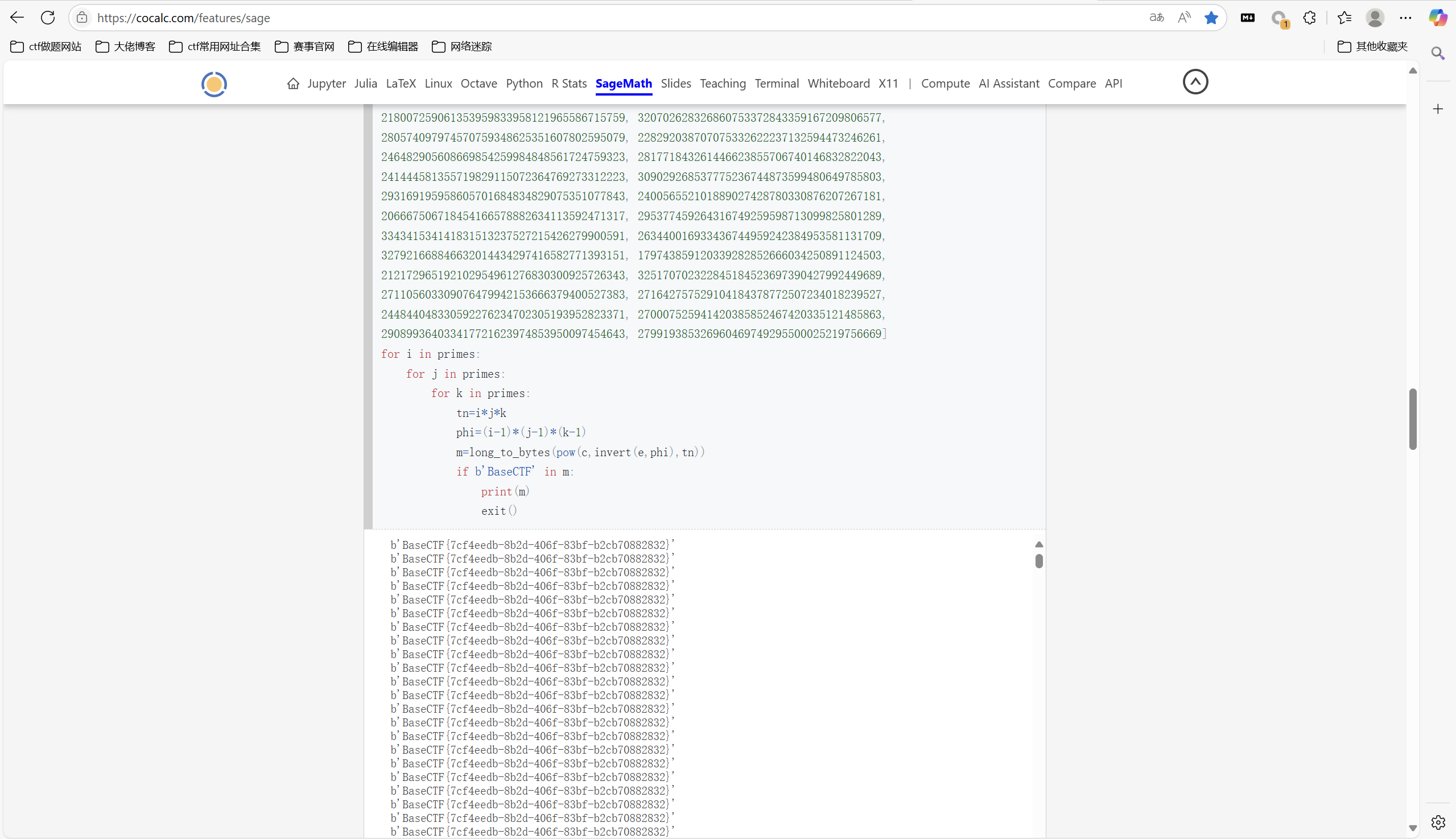Open the translate page icon
Image resolution: width=1456 pixels, height=839 pixels.
coord(1156,18)
